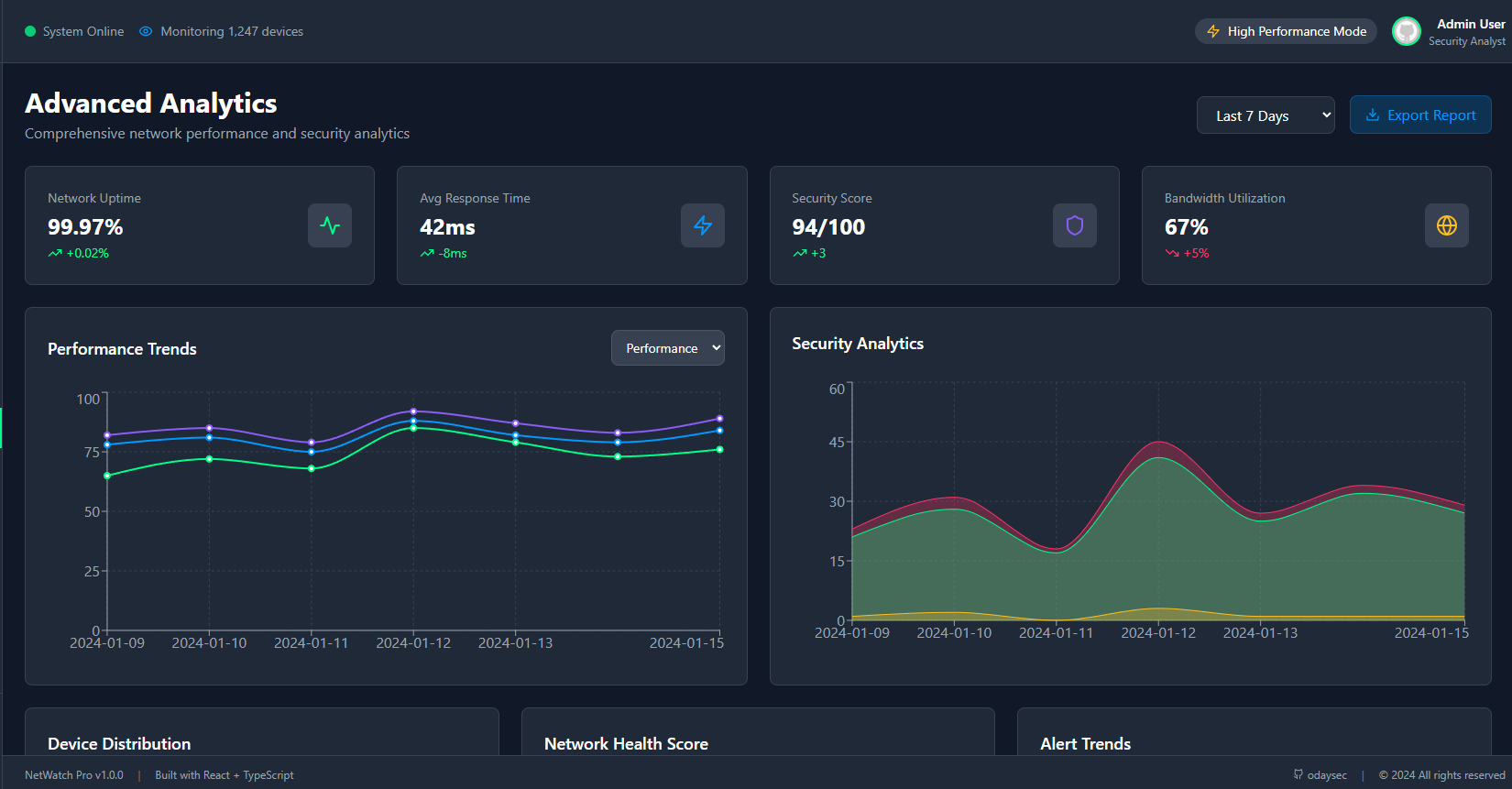Click the Admin User avatar image
The image size is (1512, 789).
tap(1407, 31)
